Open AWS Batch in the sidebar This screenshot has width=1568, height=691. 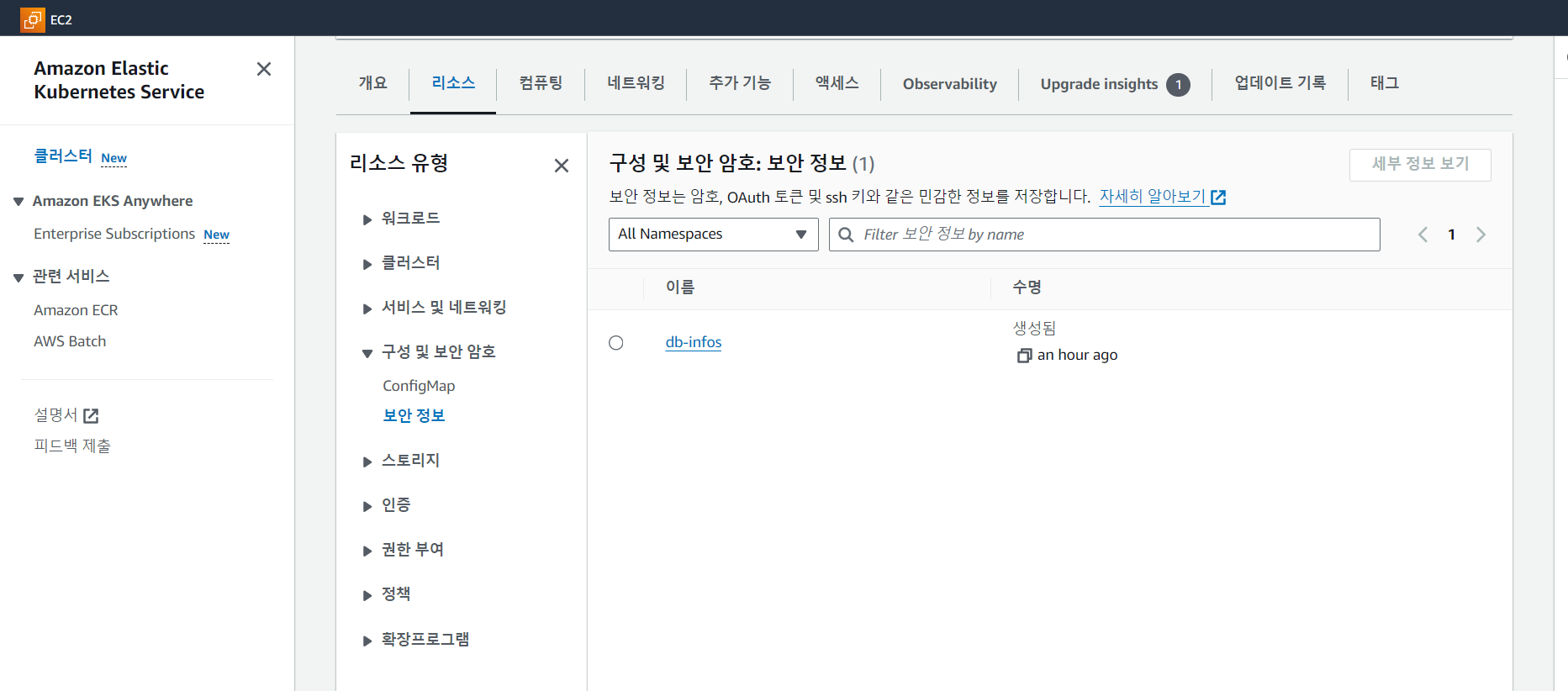(x=70, y=341)
